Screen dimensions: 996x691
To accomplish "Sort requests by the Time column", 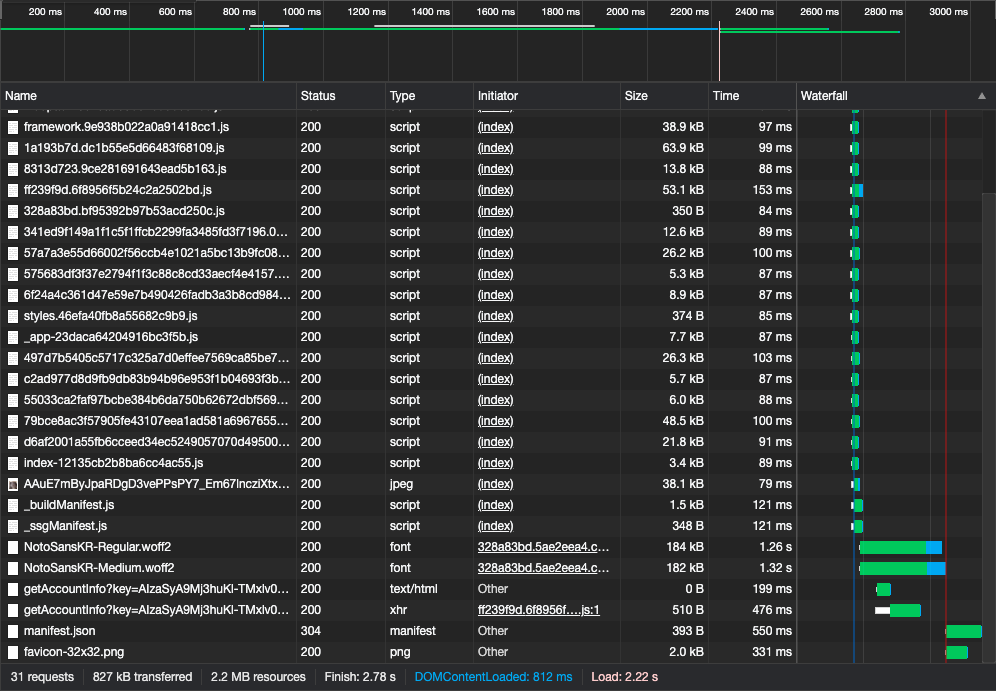I will tap(726, 96).
